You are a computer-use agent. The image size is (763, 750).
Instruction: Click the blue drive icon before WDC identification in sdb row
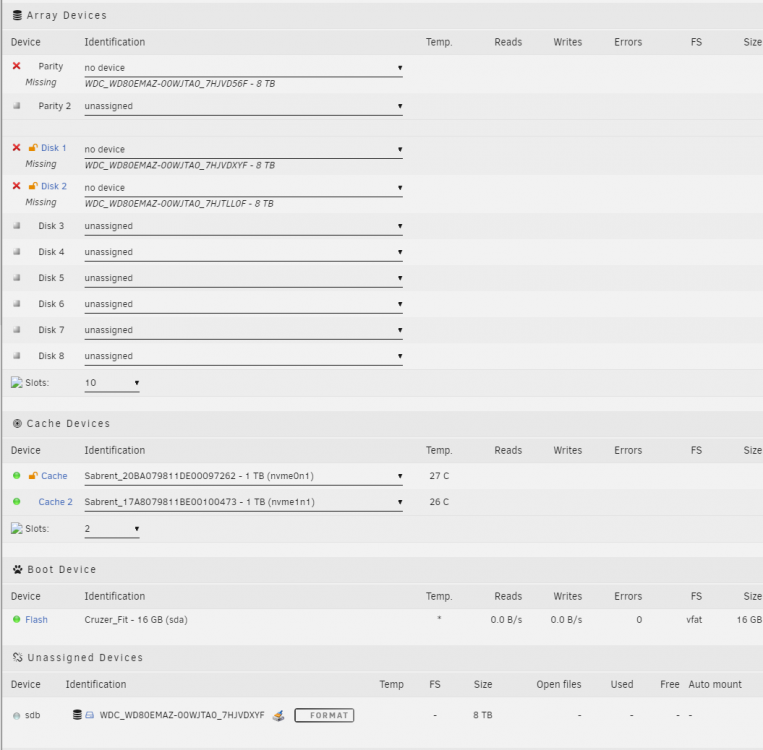point(90,715)
